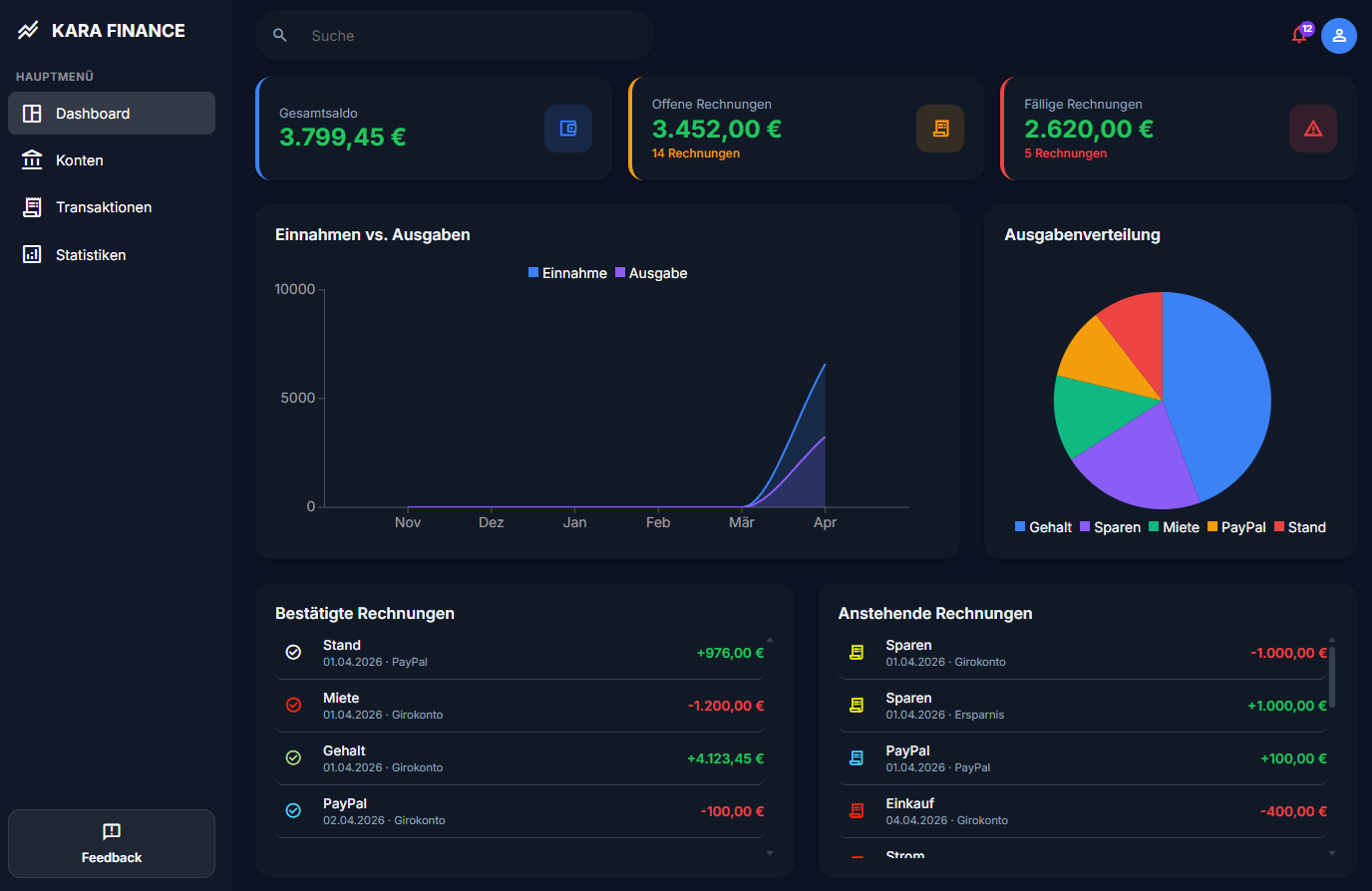Open the notification bell with 12 alerts
Image resolution: width=1372 pixels, height=891 pixels.
[1299, 35]
